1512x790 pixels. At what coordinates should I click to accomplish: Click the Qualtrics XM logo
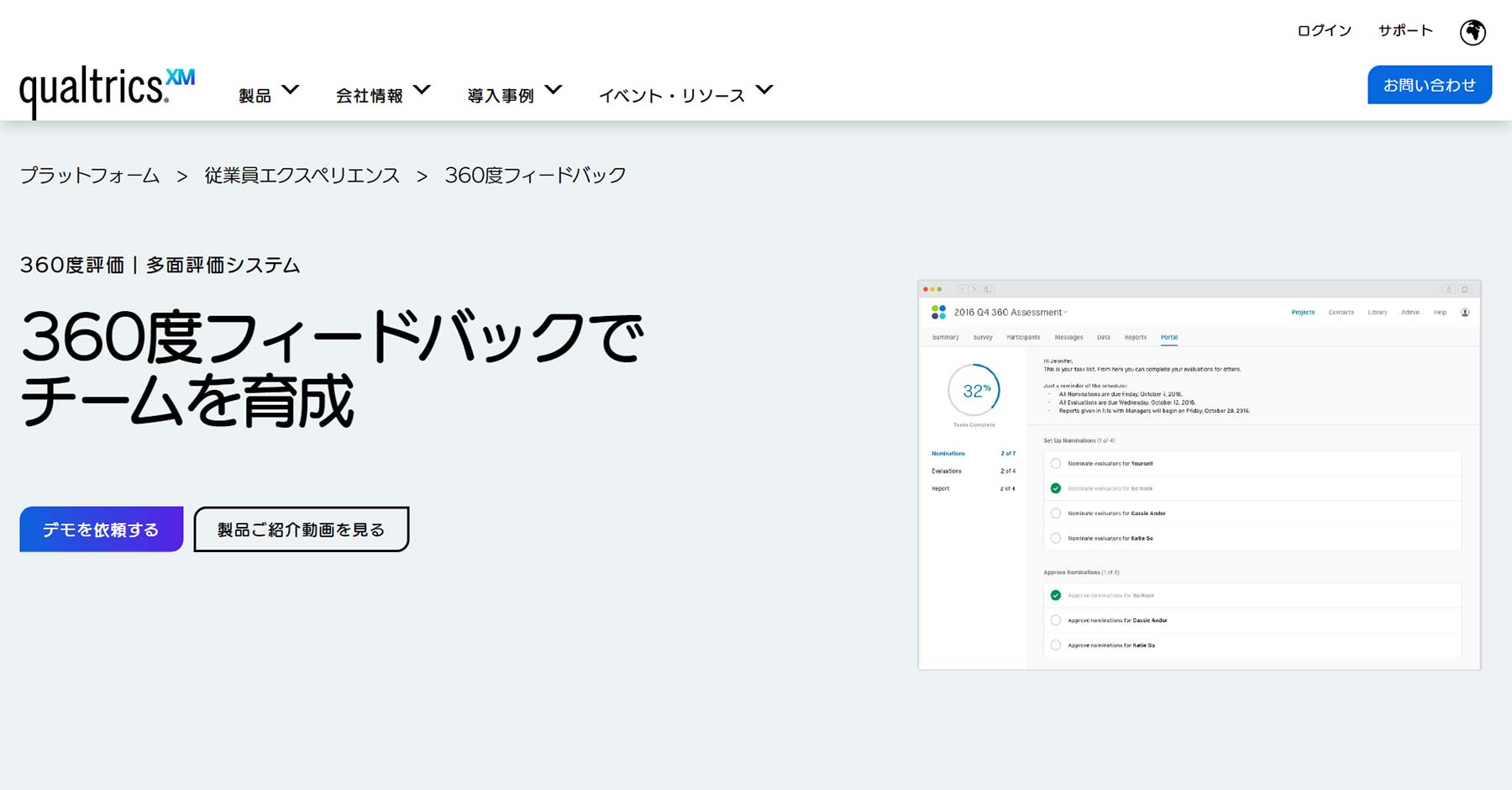pyautogui.click(x=107, y=92)
